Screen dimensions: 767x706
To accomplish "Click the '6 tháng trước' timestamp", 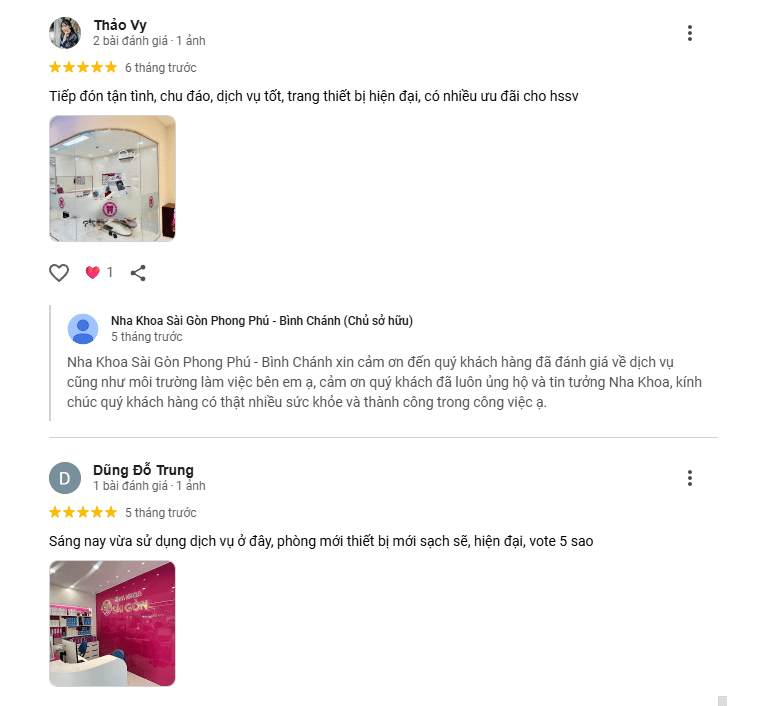I will click(x=160, y=68).
